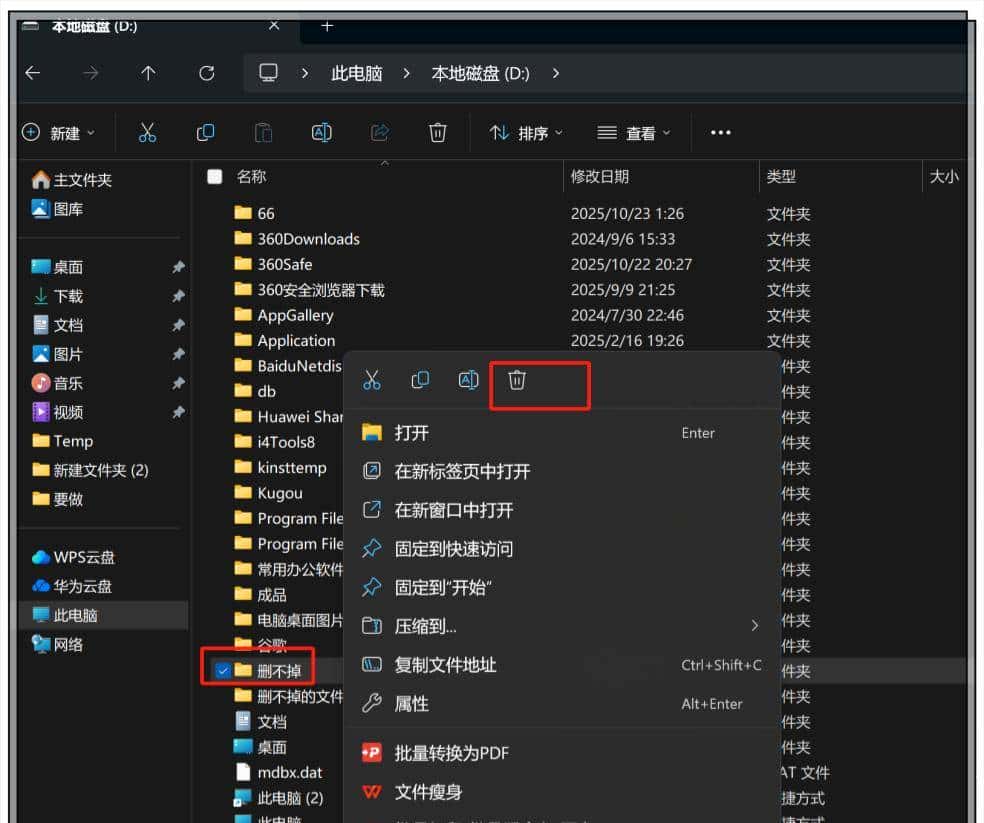Click the refresh icon in the navigation bar

point(206,72)
